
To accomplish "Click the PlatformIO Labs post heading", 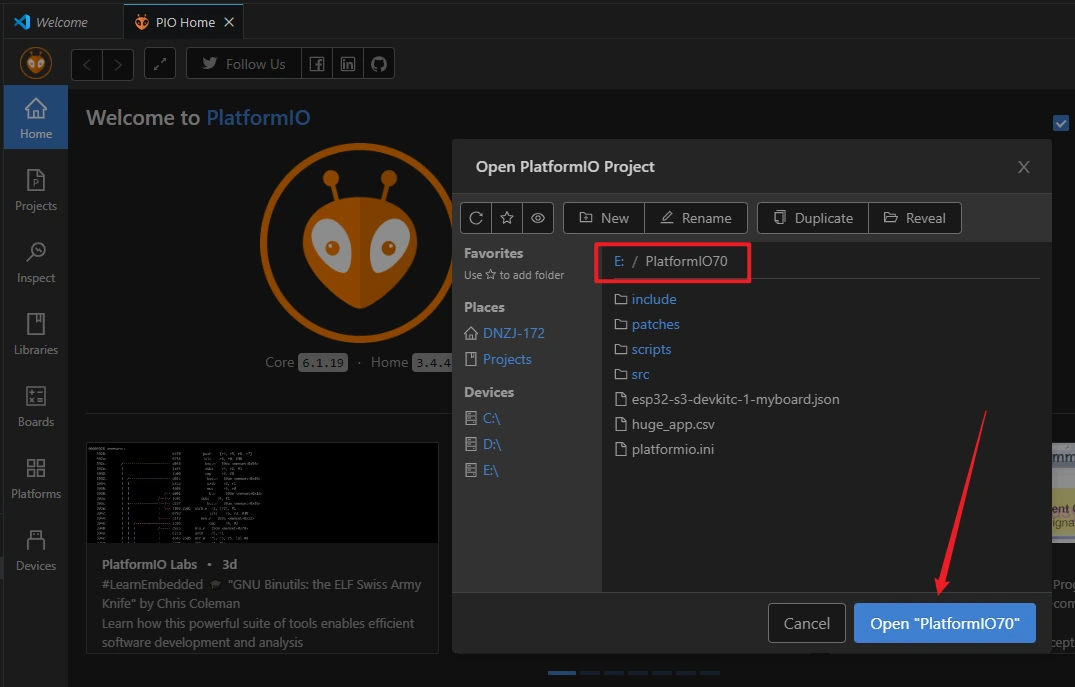I will pyautogui.click(x=149, y=564).
